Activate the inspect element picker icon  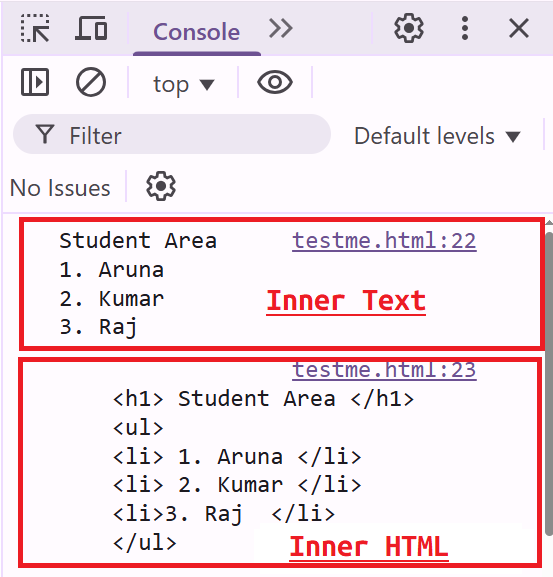[35, 28]
